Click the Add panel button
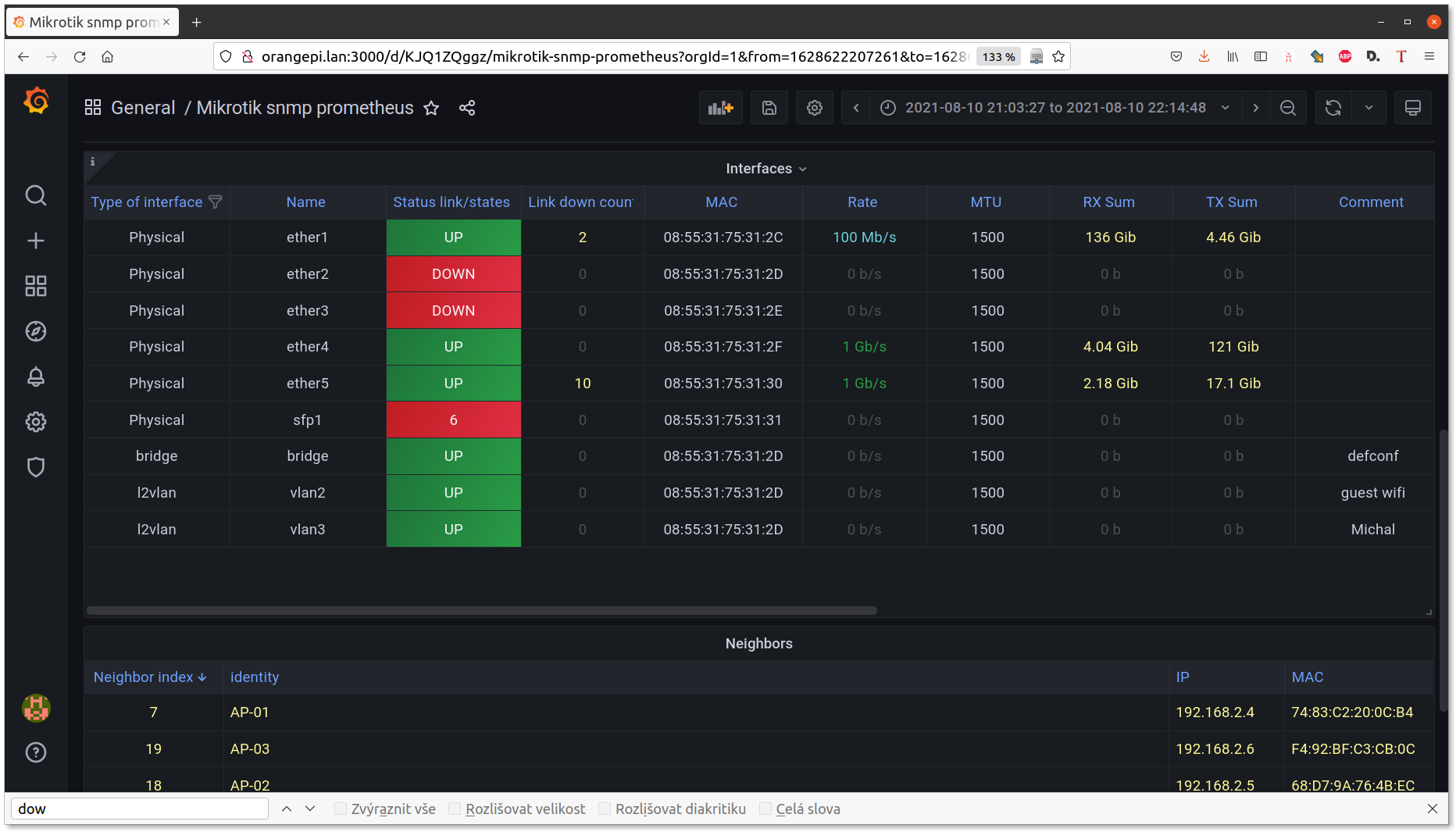Image resolution: width=1456 pixels, height=832 pixels. pyautogui.click(x=721, y=108)
